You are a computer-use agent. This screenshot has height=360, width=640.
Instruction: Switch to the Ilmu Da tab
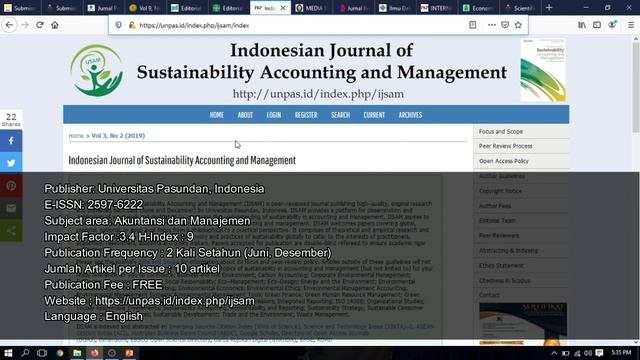click(x=395, y=8)
